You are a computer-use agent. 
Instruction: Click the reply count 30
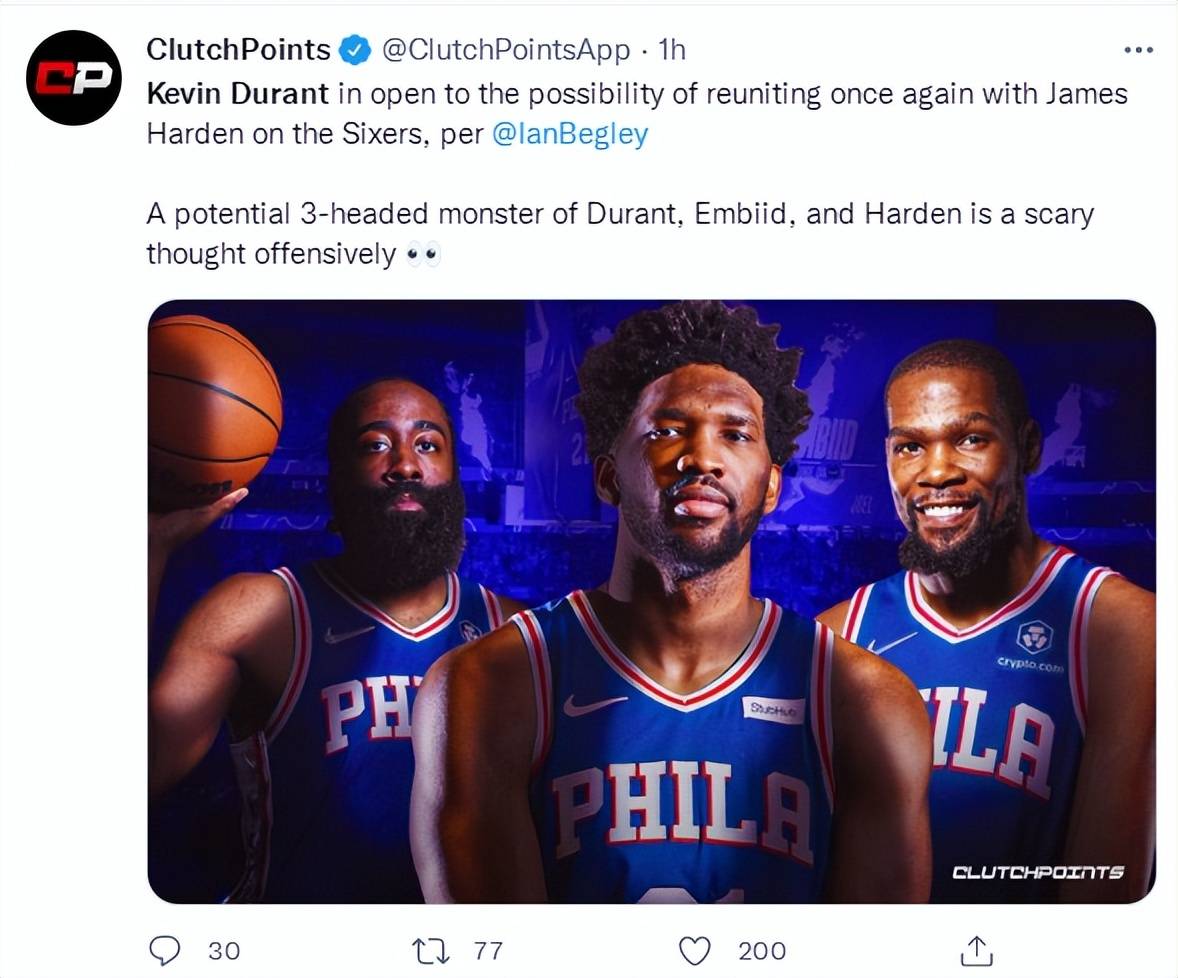coord(224,951)
